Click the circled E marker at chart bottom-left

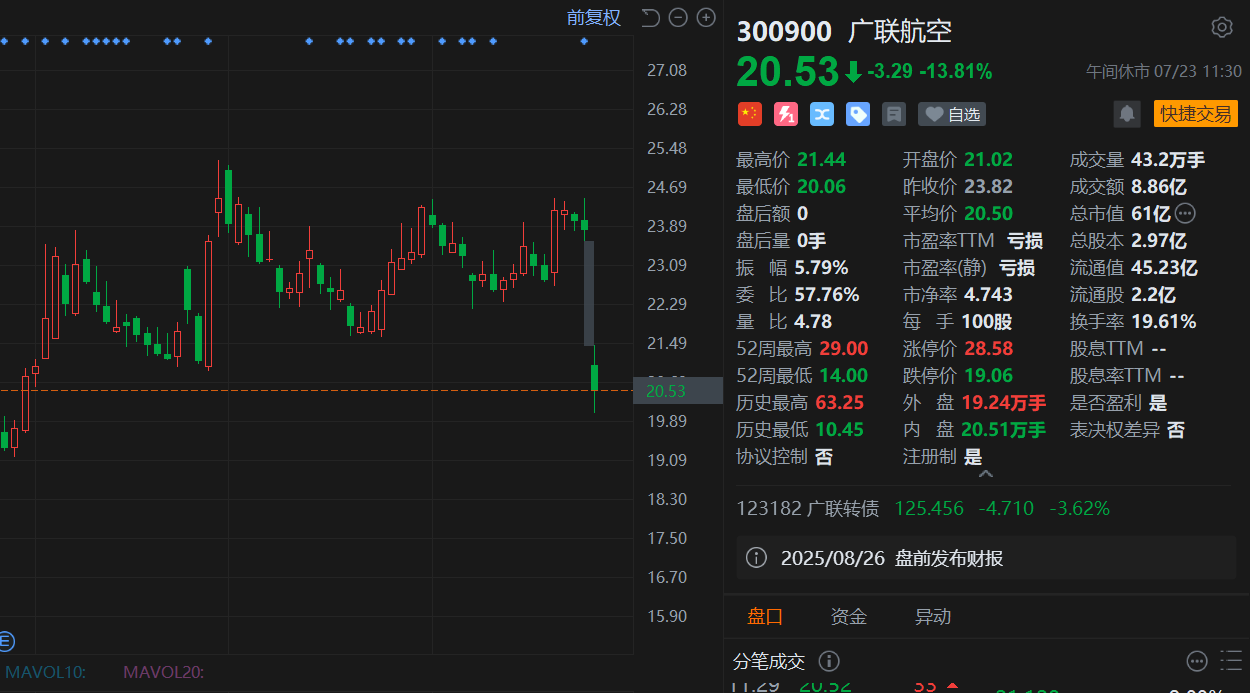(x=5, y=641)
